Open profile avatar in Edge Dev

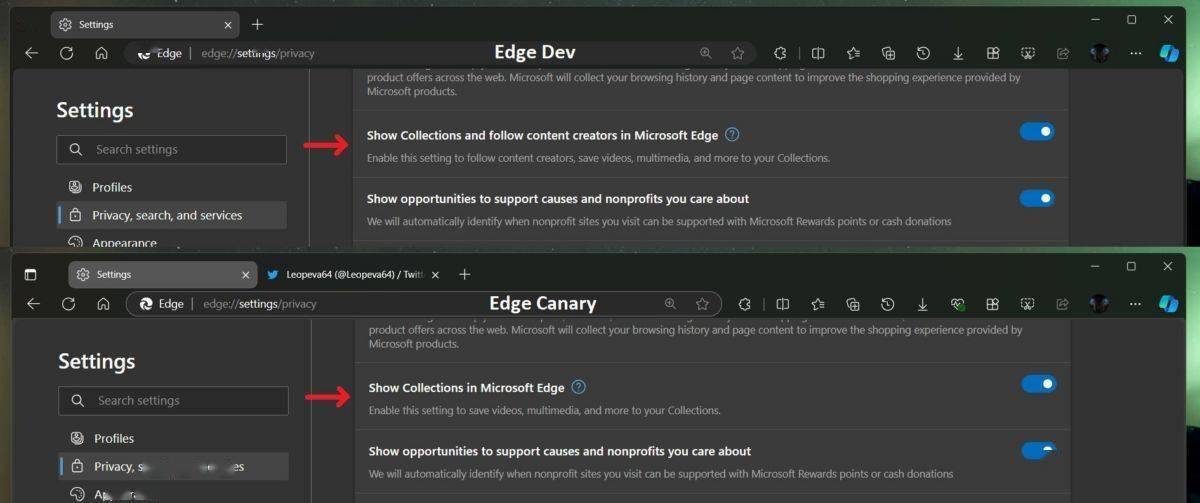pos(1100,53)
